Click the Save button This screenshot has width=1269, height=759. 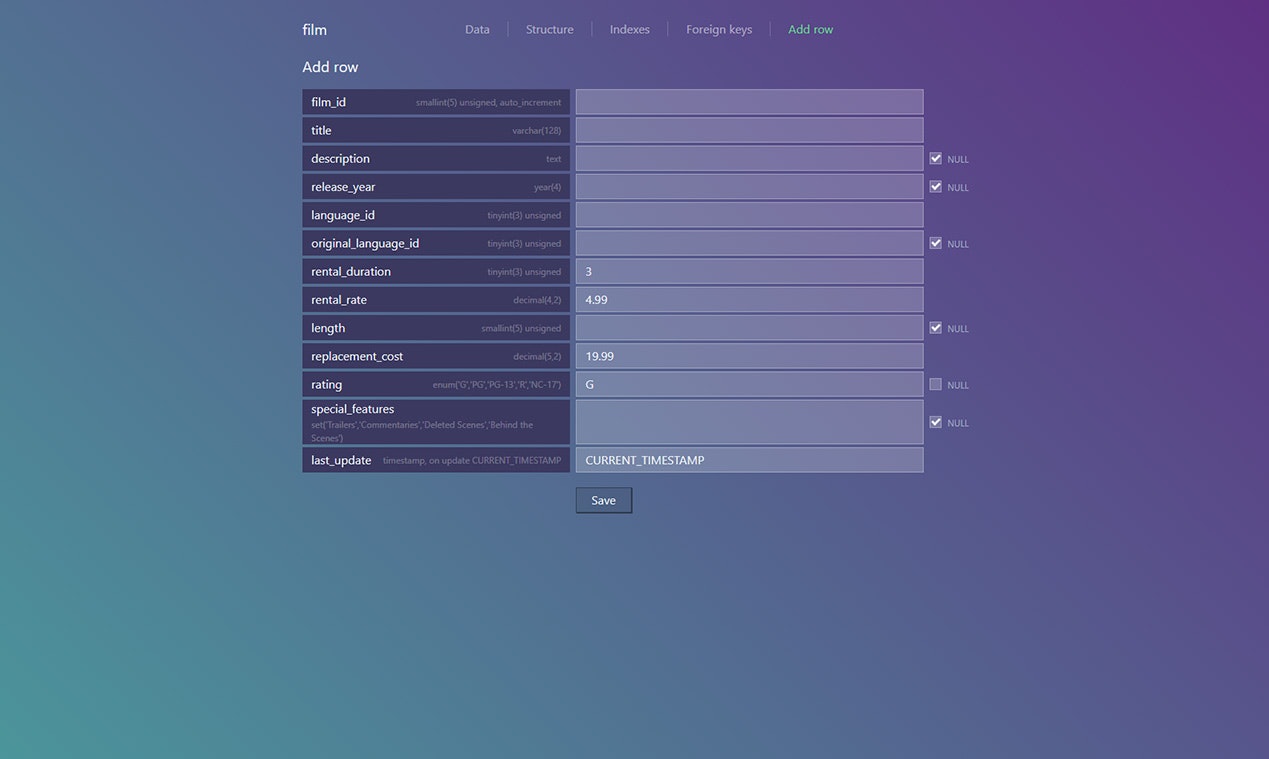point(603,500)
